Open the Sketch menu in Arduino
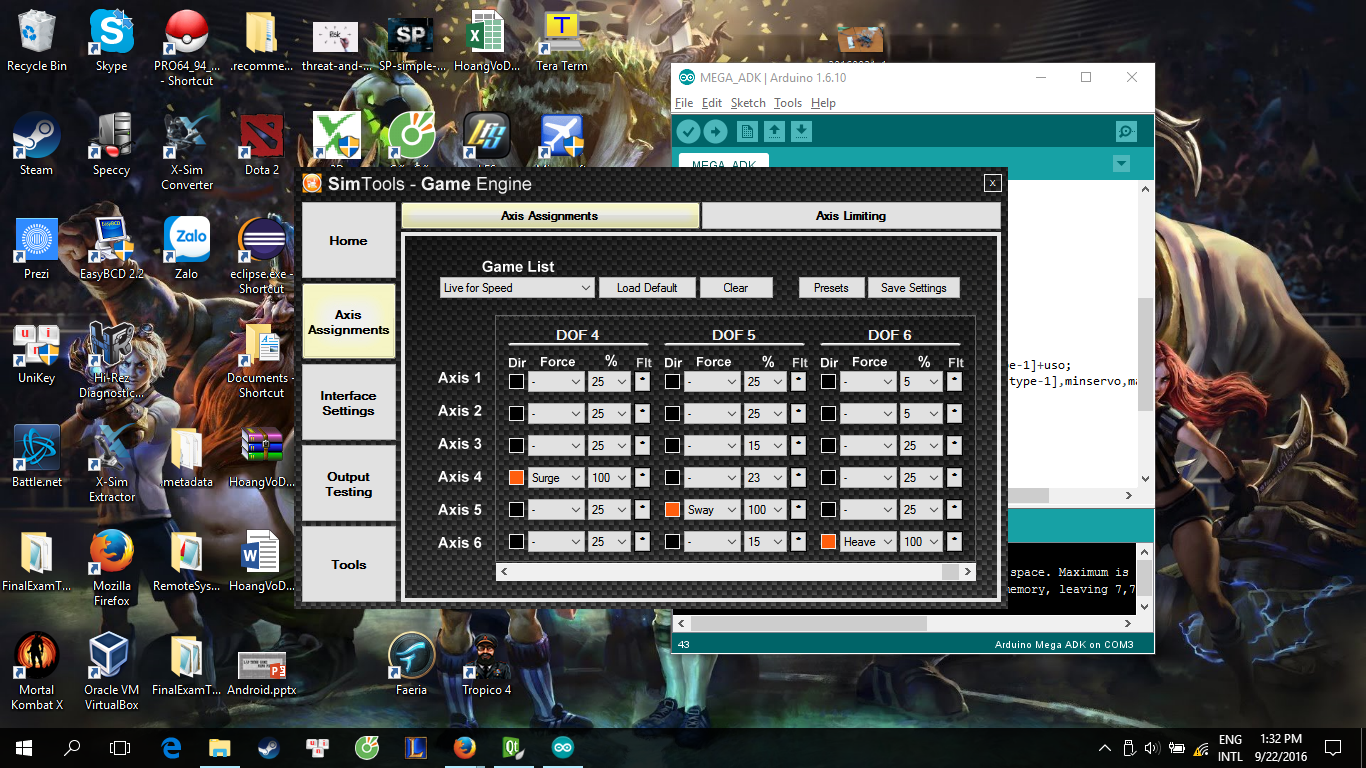Image resolution: width=1366 pixels, height=768 pixels. pos(748,103)
